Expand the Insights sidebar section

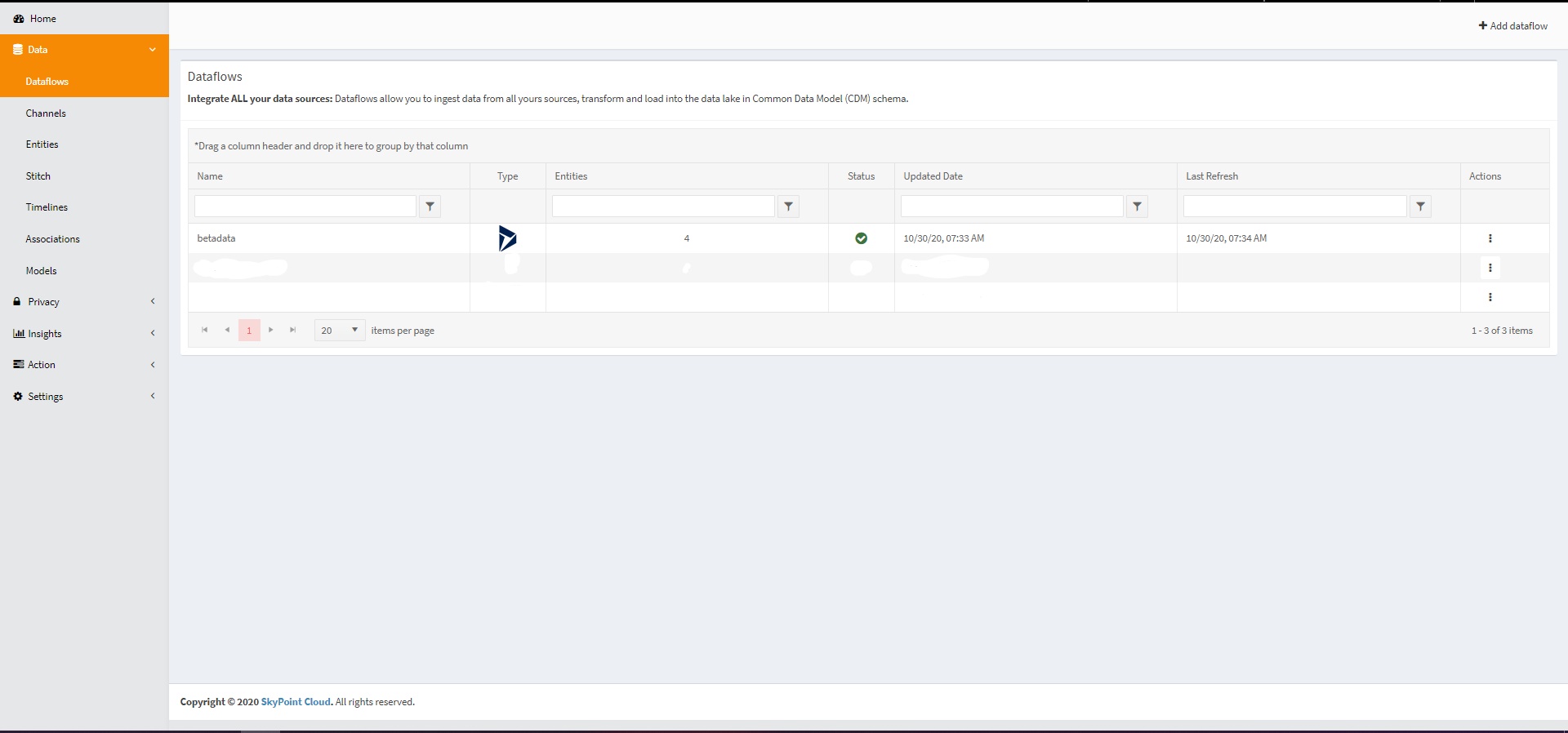[84, 334]
